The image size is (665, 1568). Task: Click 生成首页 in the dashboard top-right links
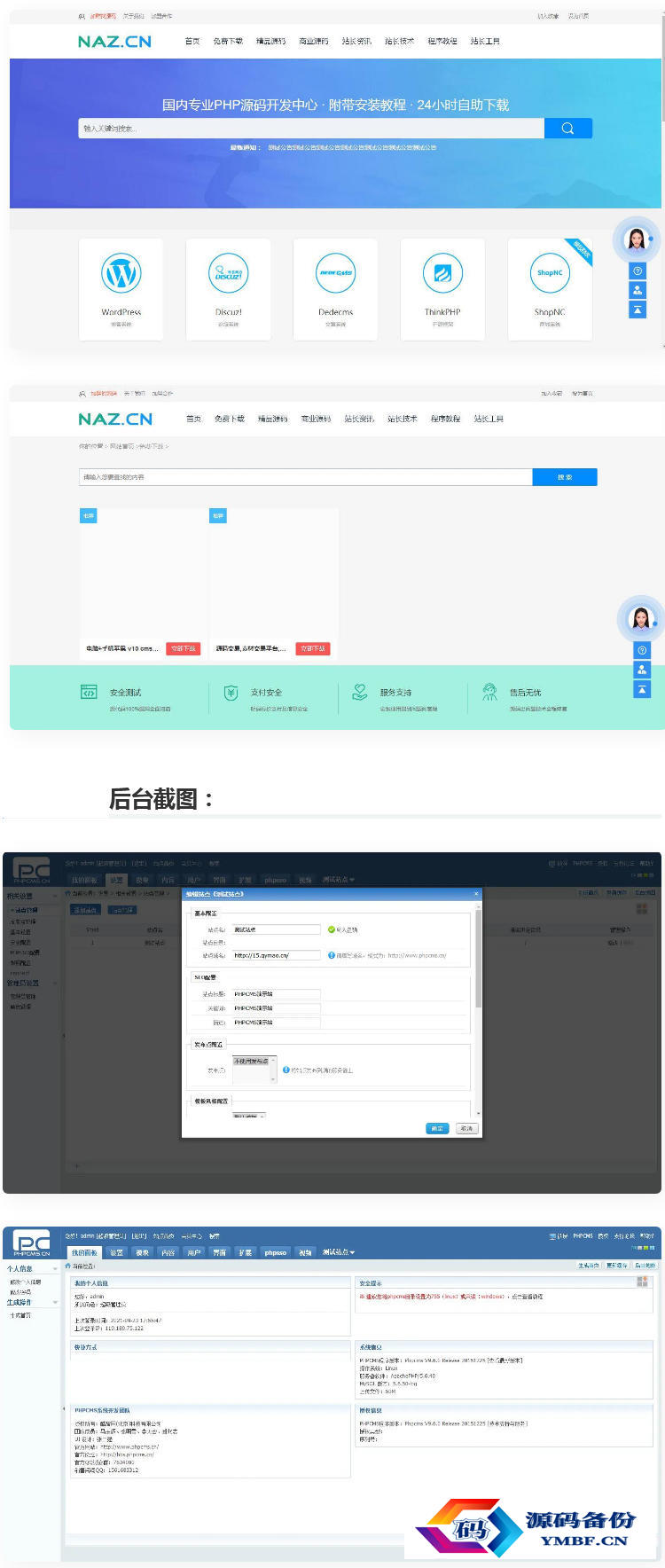click(x=589, y=1266)
